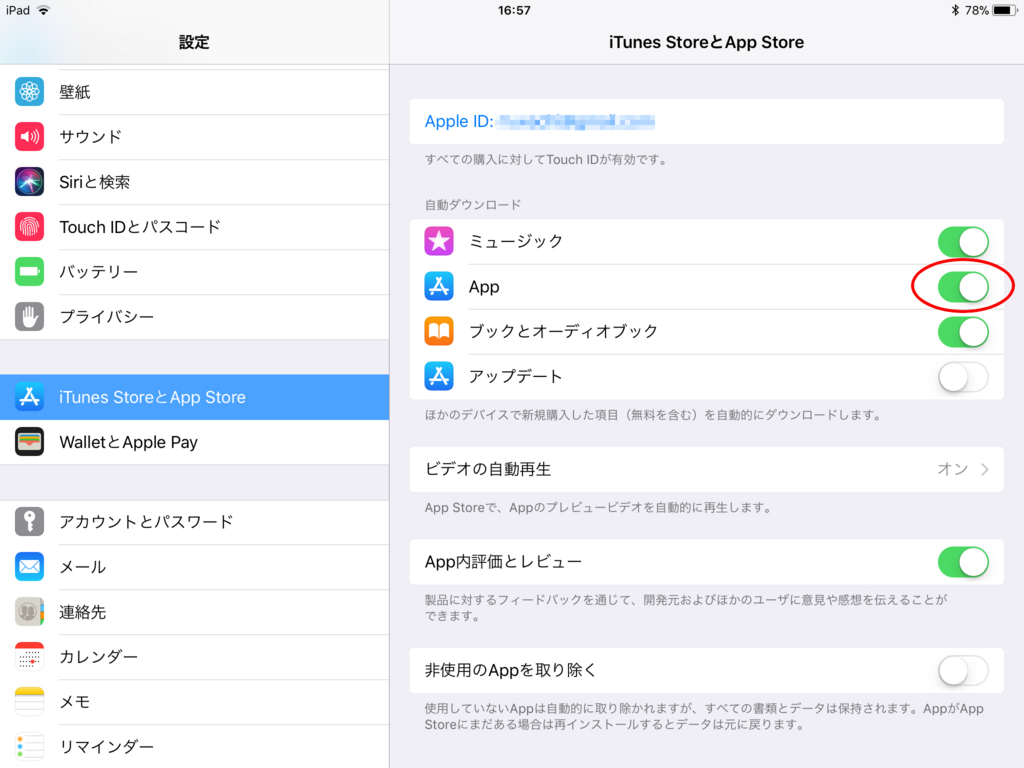The height and width of the screenshot is (768, 1024).
Task: Open アカウントとパスワード settings
Action: coord(195,522)
